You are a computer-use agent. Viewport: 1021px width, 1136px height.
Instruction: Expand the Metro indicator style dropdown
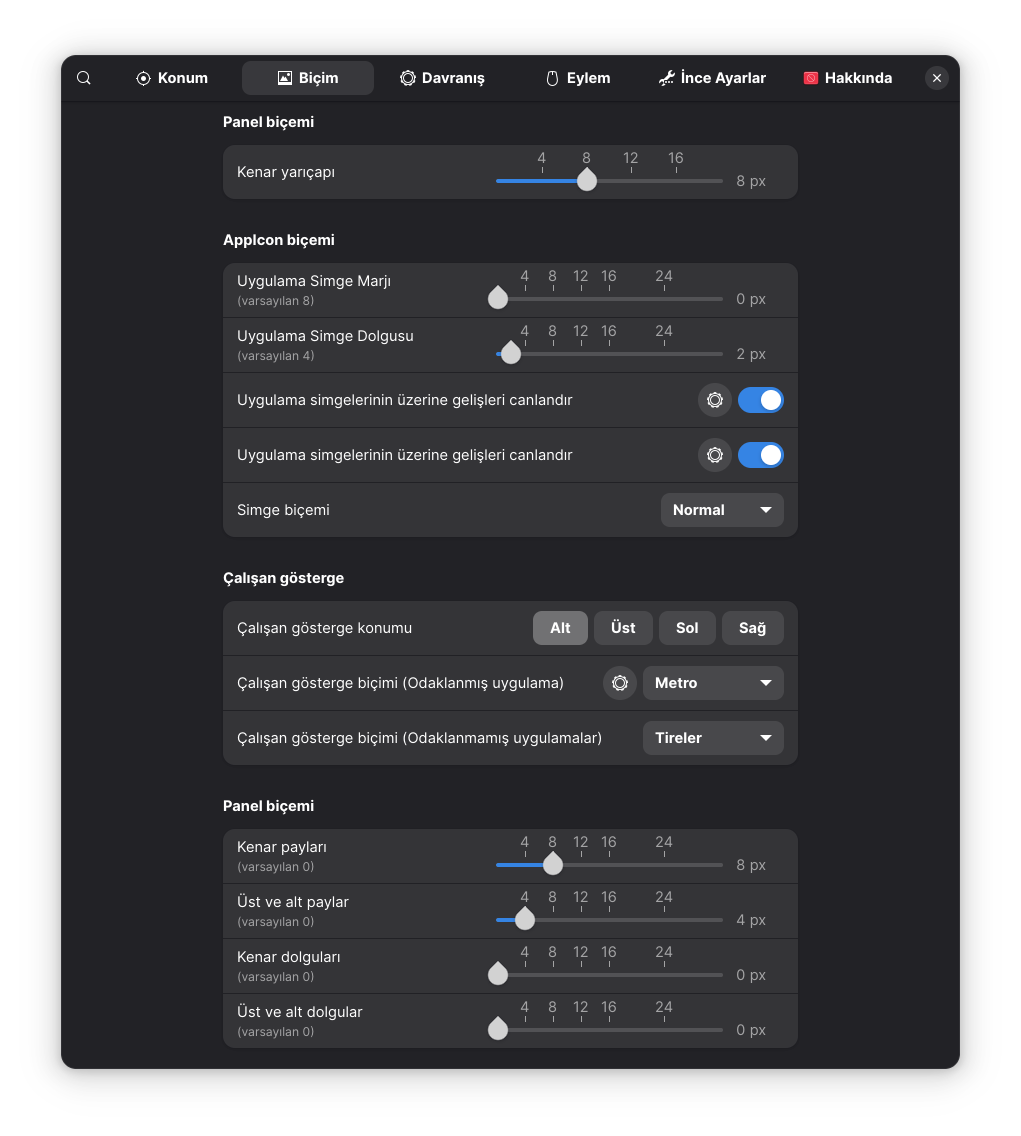coord(713,683)
